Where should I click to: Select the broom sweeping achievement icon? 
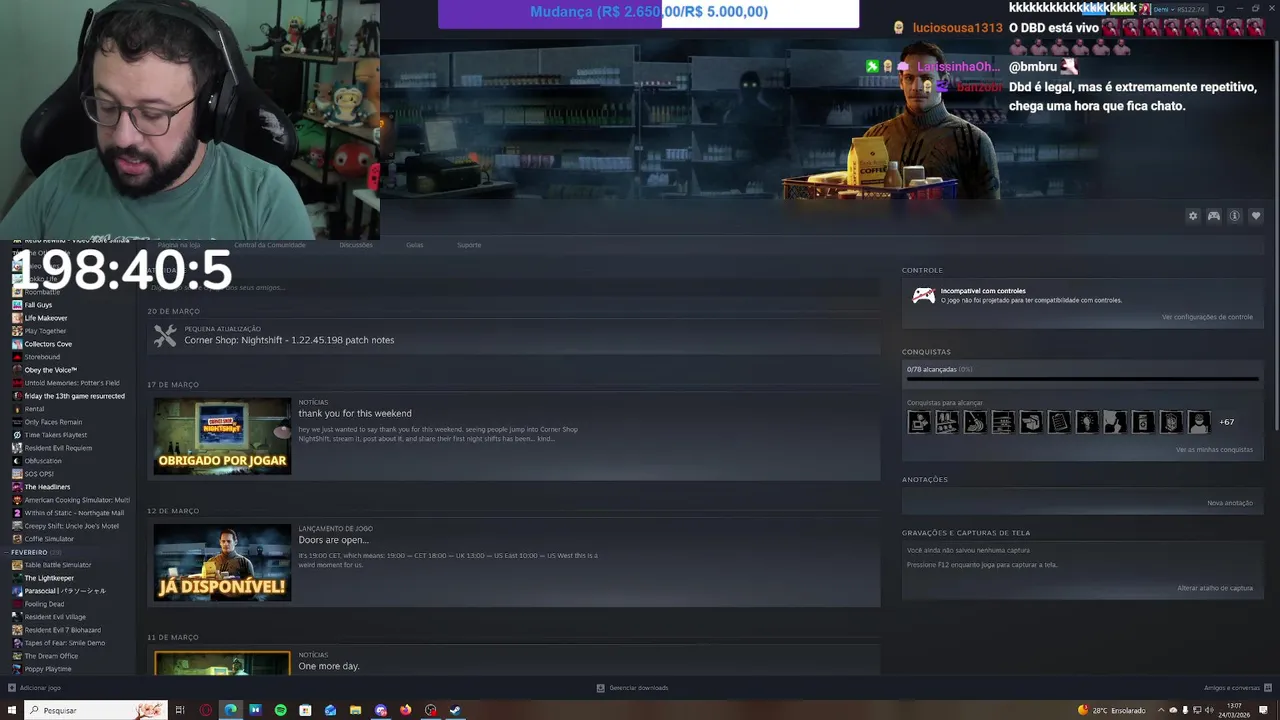[974, 422]
